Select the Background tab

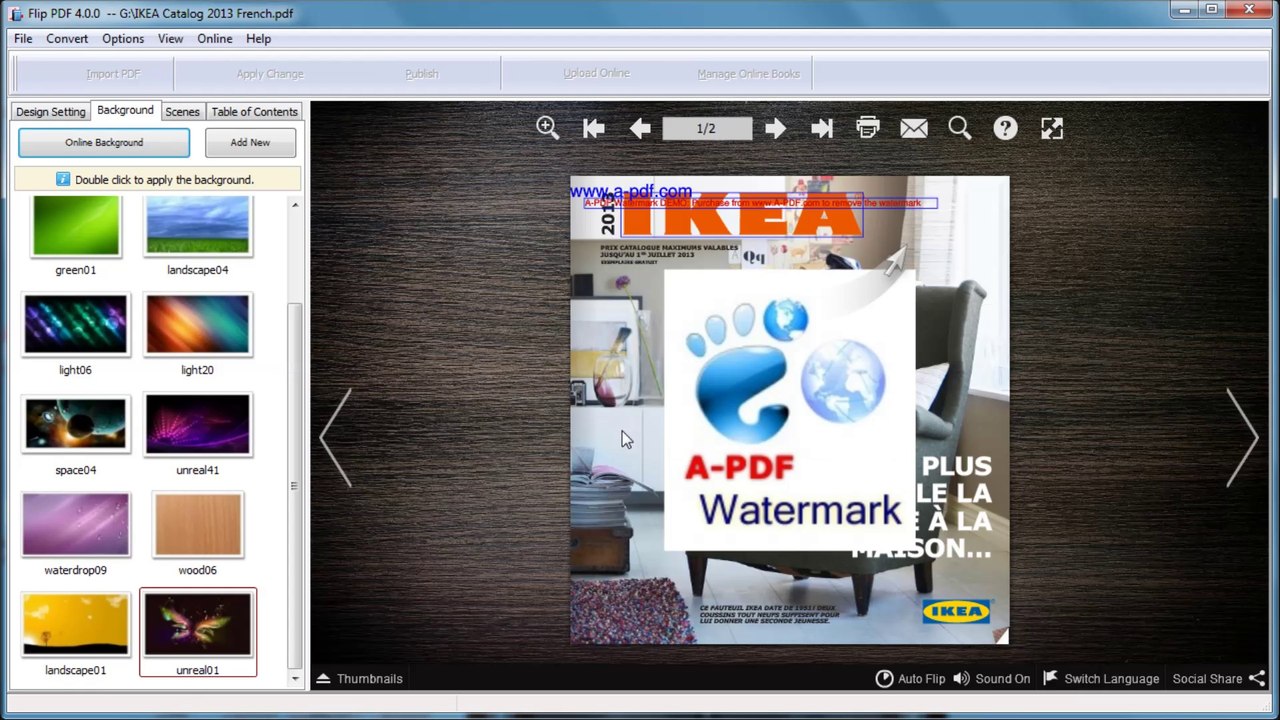point(125,110)
